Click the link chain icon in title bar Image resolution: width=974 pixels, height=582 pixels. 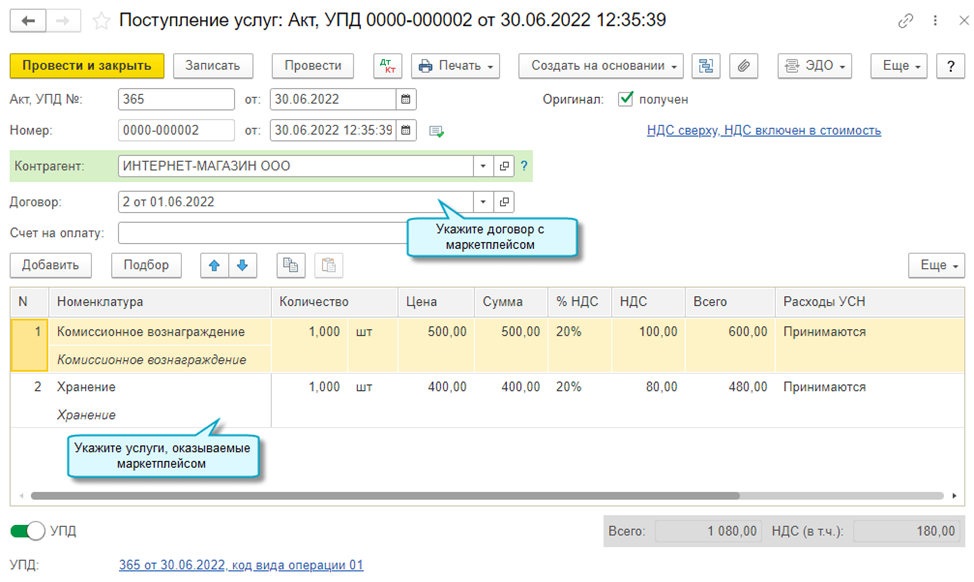tap(906, 21)
